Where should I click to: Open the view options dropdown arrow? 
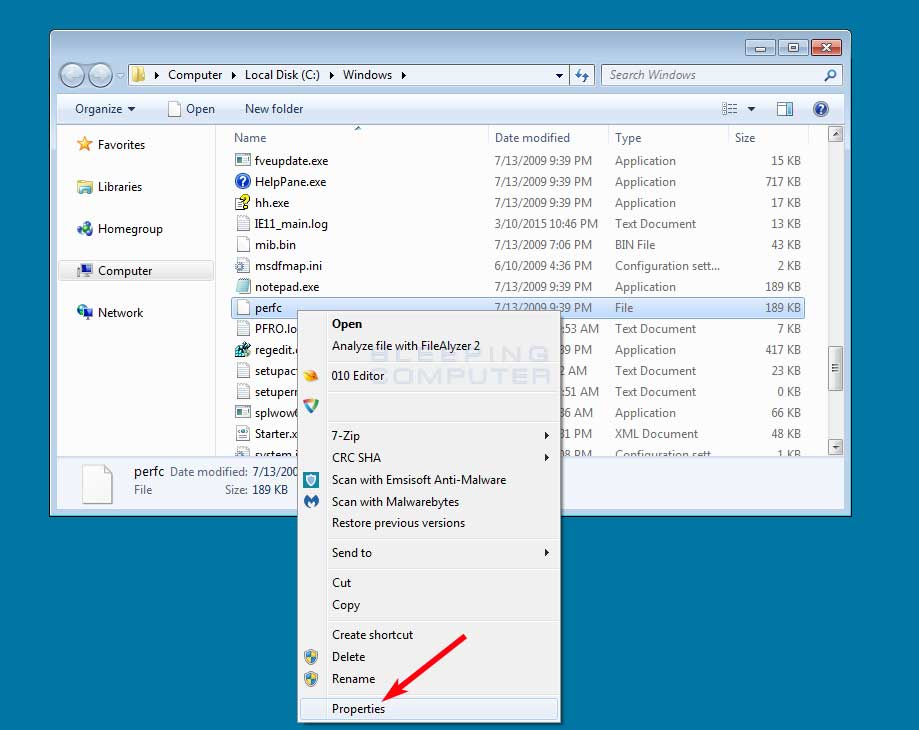point(752,109)
